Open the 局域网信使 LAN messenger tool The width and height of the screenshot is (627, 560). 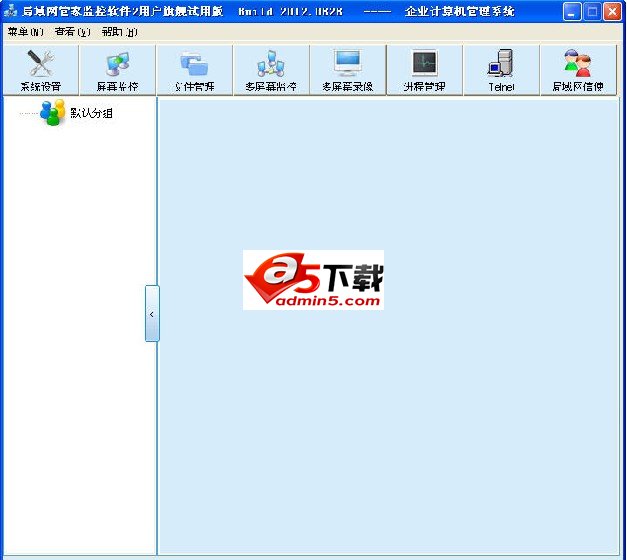tap(578, 70)
